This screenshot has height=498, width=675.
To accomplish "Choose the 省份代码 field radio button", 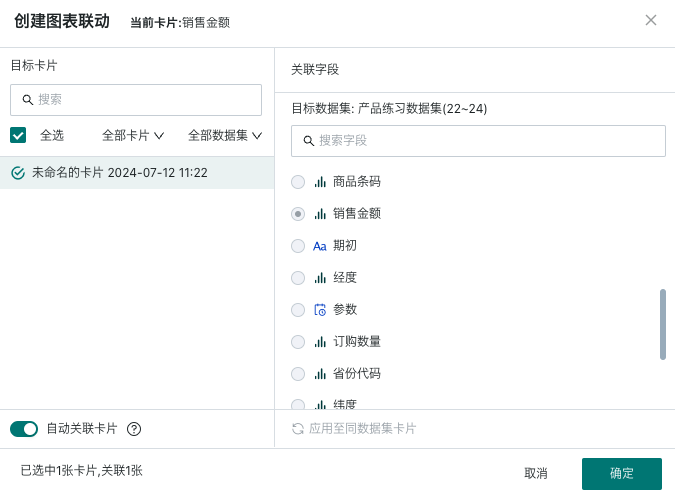I will (298, 374).
